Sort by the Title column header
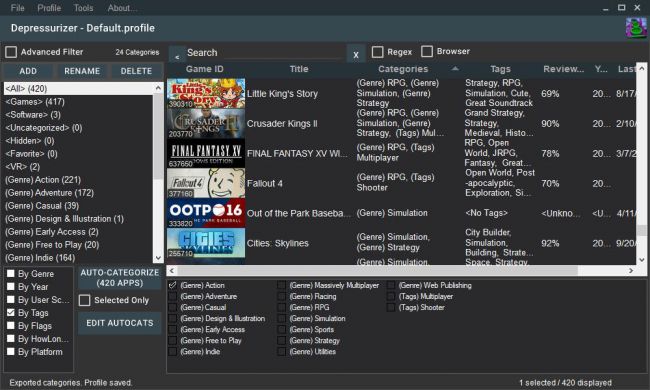 (299, 69)
